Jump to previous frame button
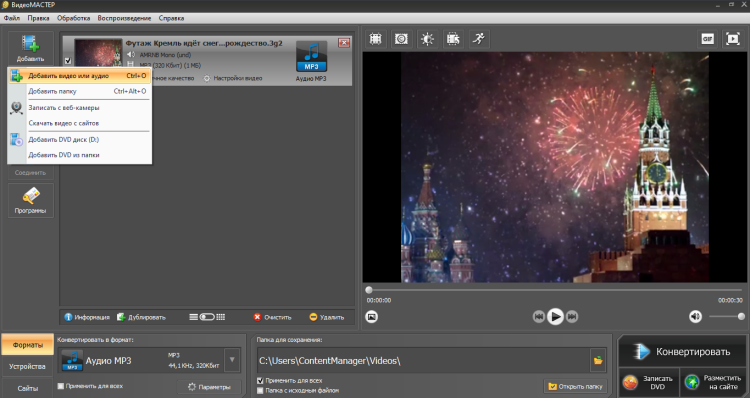The height and width of the screenshot is (398, 750). pos(539,317)
